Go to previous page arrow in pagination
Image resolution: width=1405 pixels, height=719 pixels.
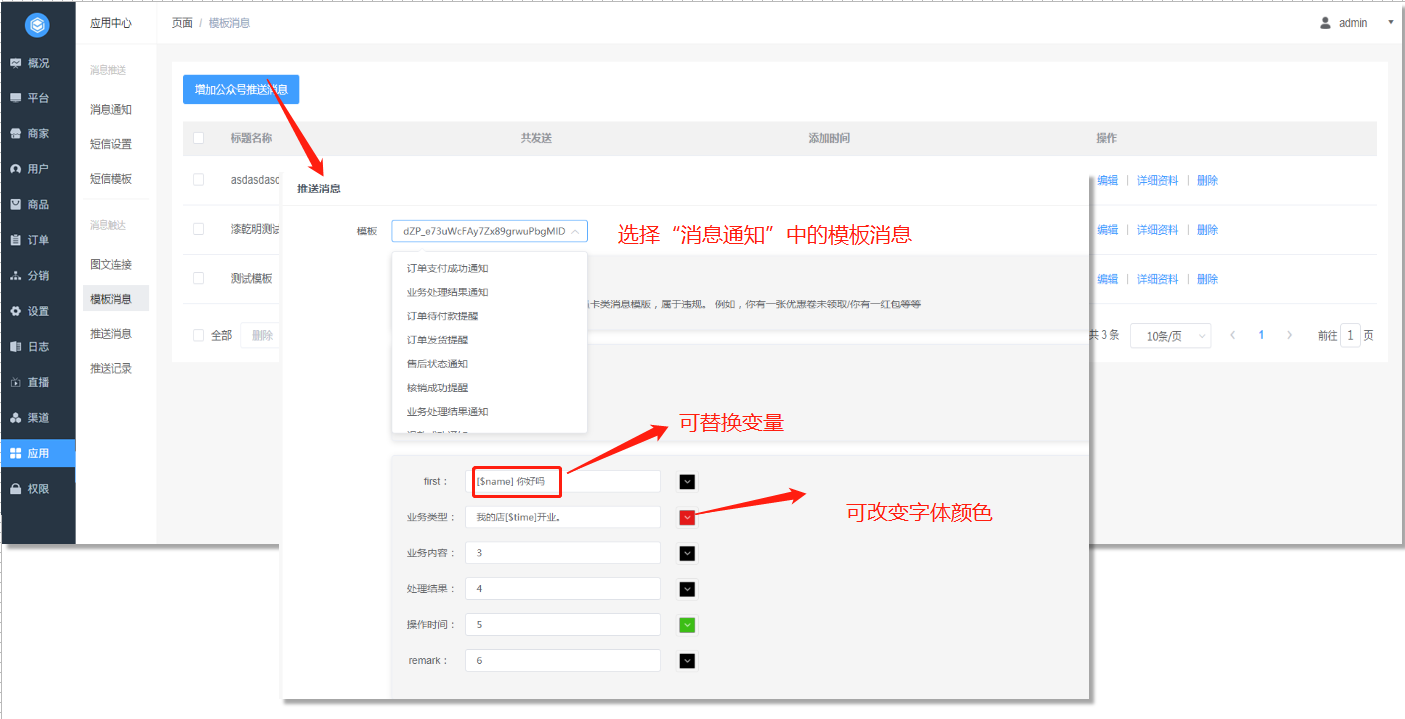(x=1232, y=335)
